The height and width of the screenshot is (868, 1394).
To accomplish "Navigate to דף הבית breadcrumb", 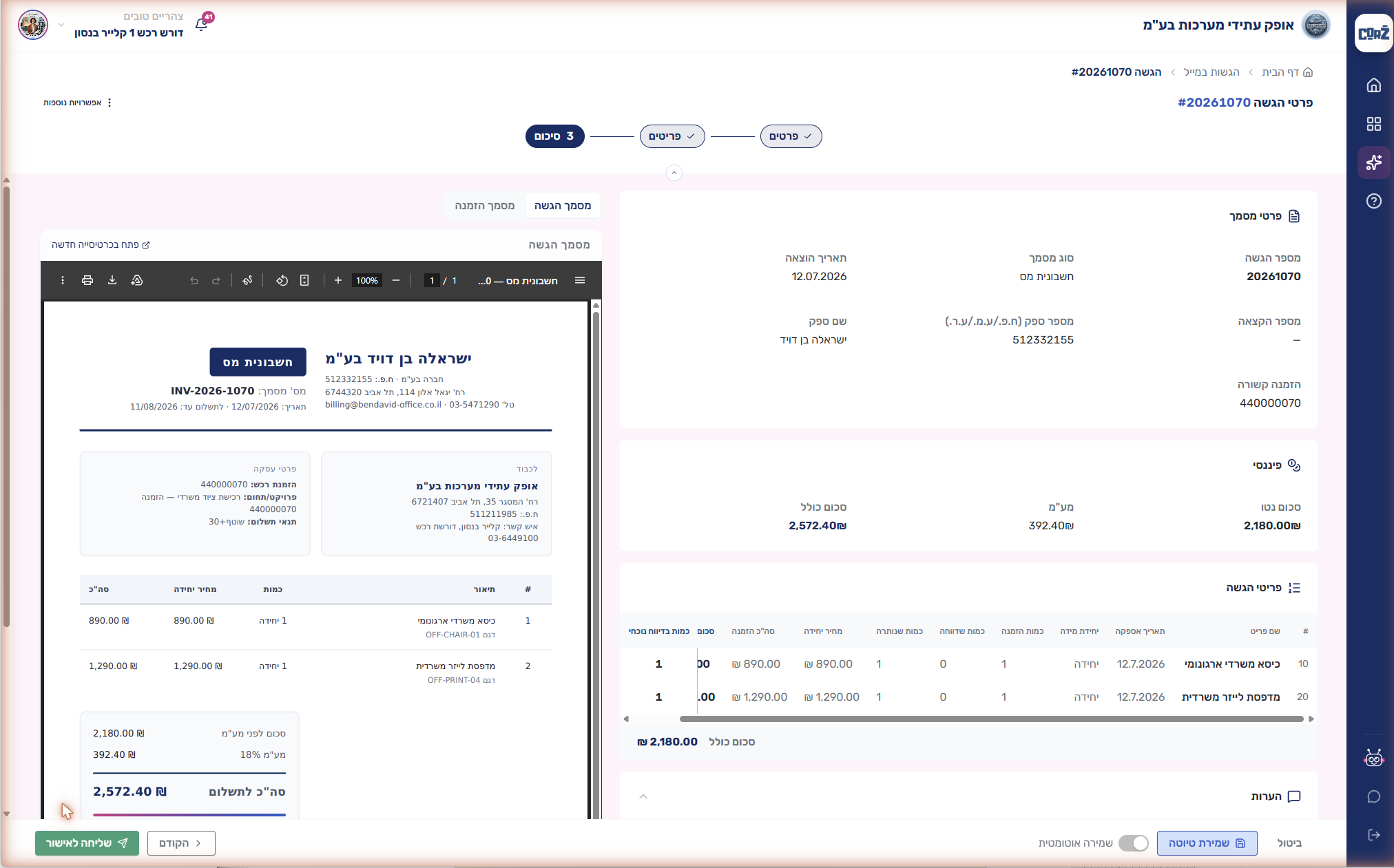I will (x=1287, y=72).
